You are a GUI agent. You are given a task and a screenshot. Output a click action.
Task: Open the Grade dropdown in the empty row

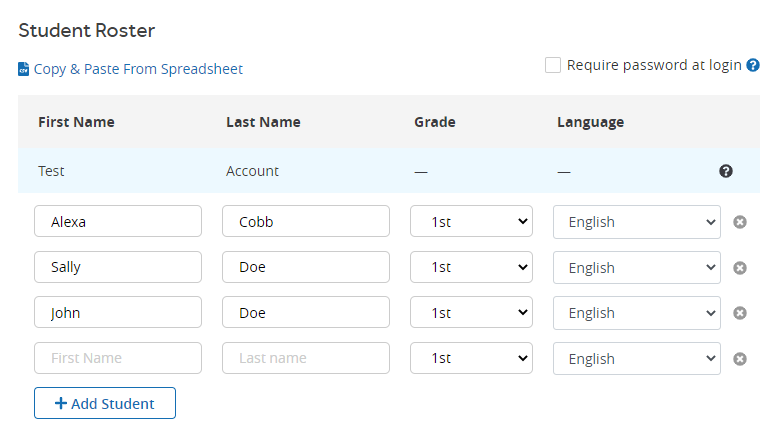(x=470, y=358)
